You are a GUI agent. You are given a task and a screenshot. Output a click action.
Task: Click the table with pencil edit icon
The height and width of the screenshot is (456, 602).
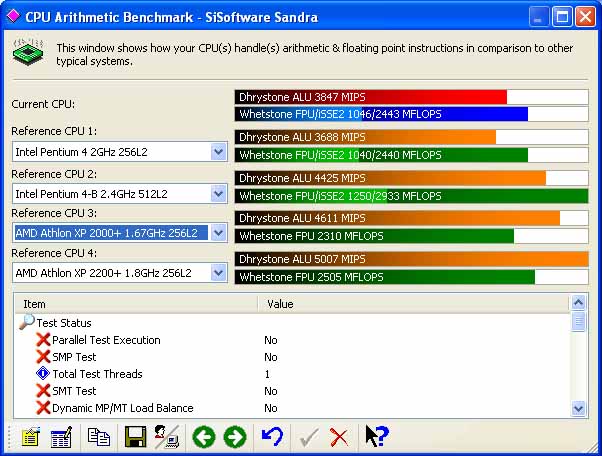coord(61,437)
